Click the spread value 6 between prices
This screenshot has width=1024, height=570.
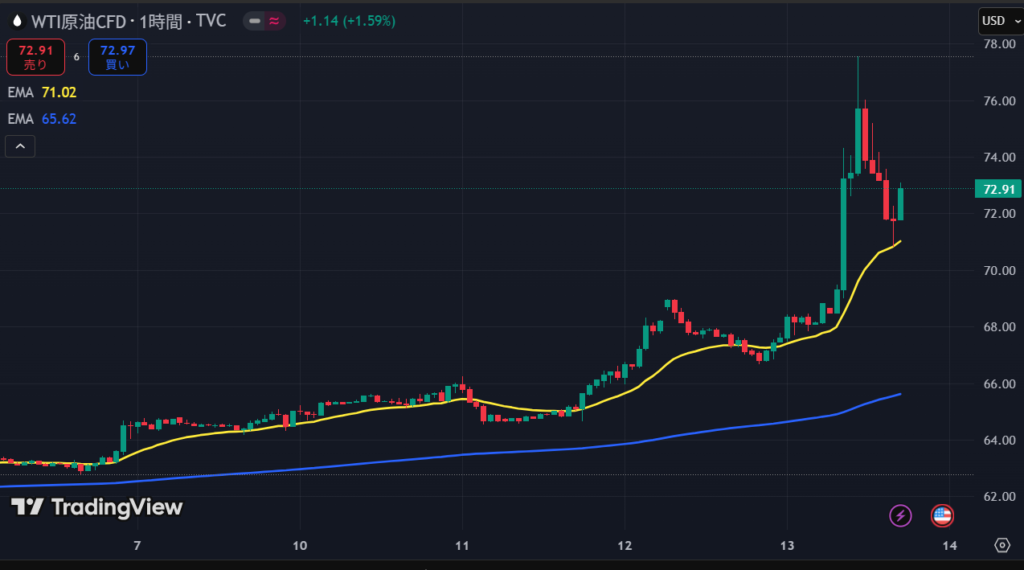coord(76,57)
